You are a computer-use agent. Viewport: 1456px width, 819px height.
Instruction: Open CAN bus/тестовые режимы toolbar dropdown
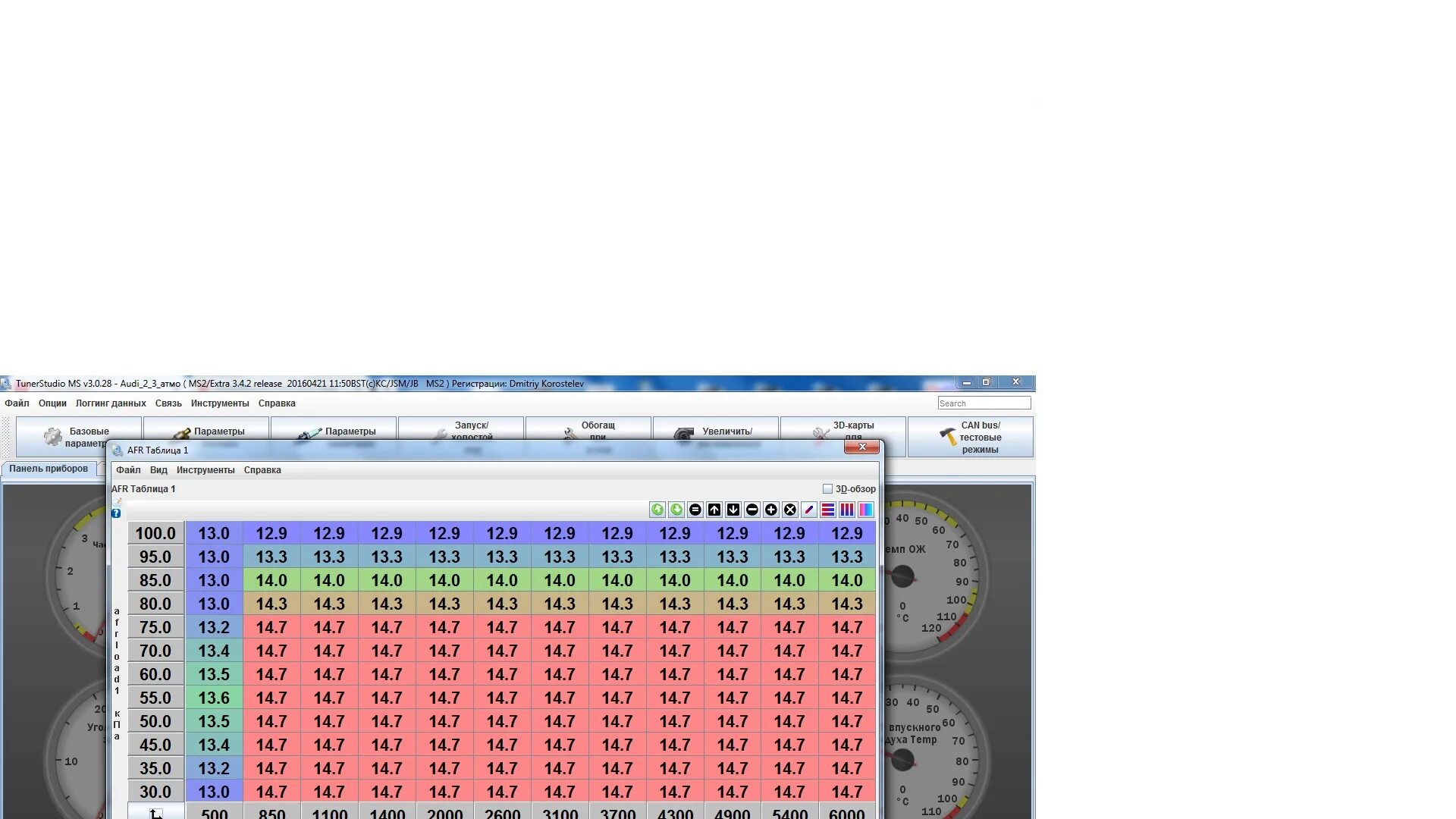971,437
